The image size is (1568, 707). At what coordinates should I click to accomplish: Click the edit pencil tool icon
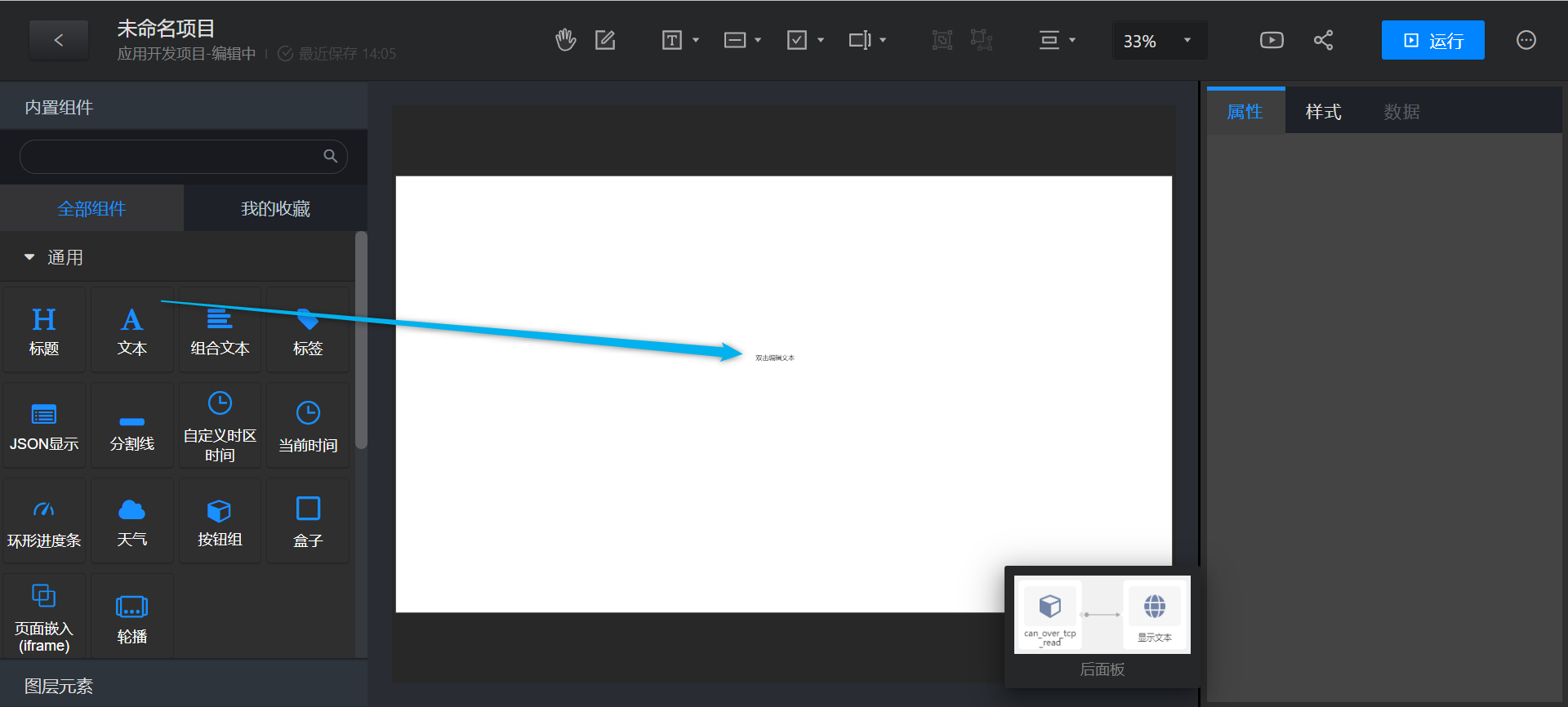(605, 40)
